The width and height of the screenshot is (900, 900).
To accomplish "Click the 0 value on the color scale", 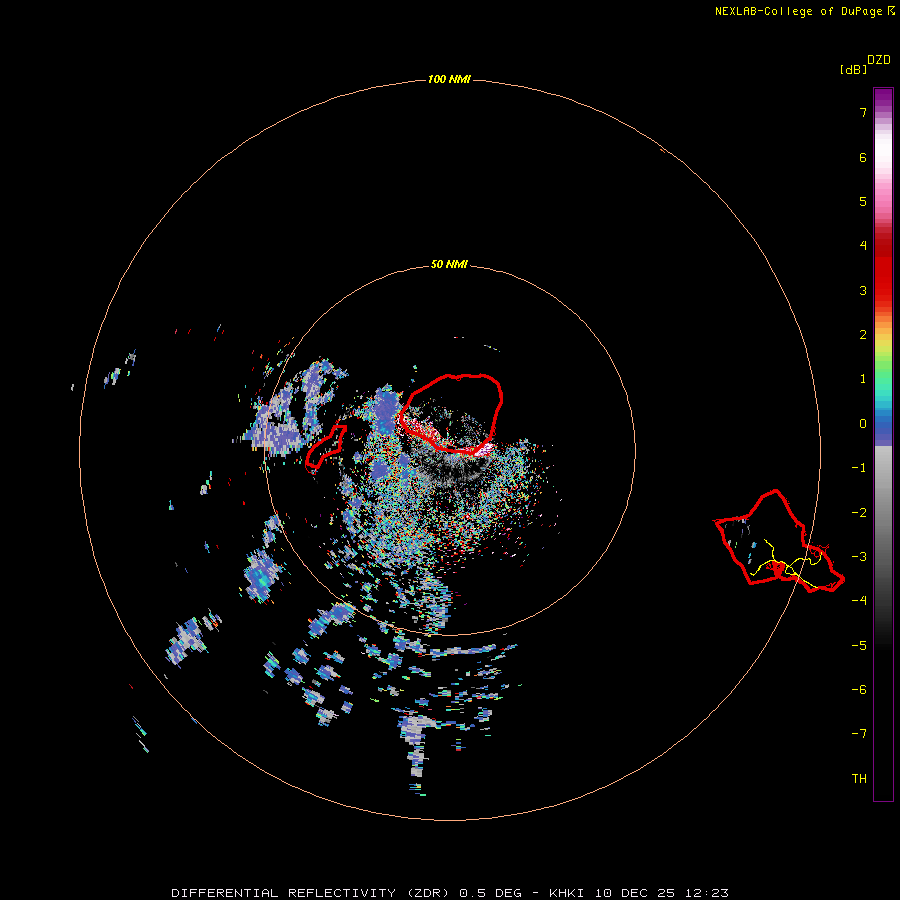I will pyautogui.click(x=863, y=424).
